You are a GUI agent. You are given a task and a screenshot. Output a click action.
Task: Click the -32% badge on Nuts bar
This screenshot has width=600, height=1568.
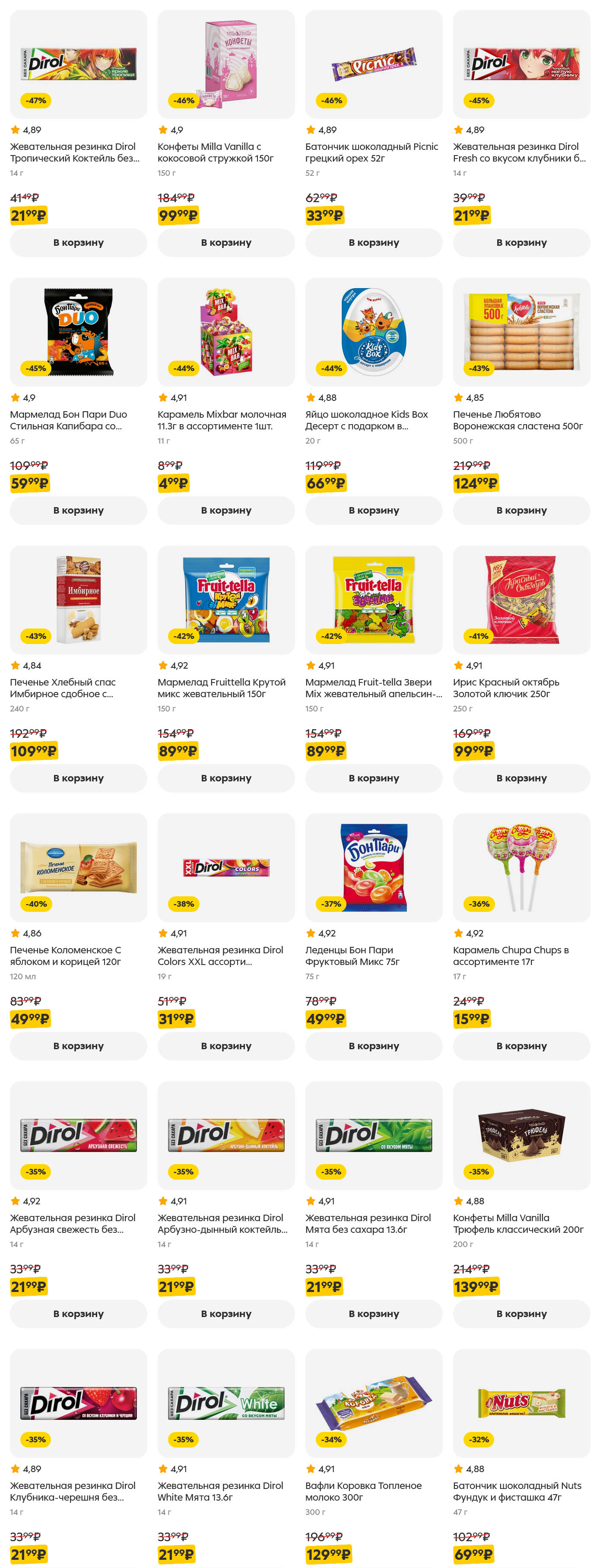coord(479,1440)
